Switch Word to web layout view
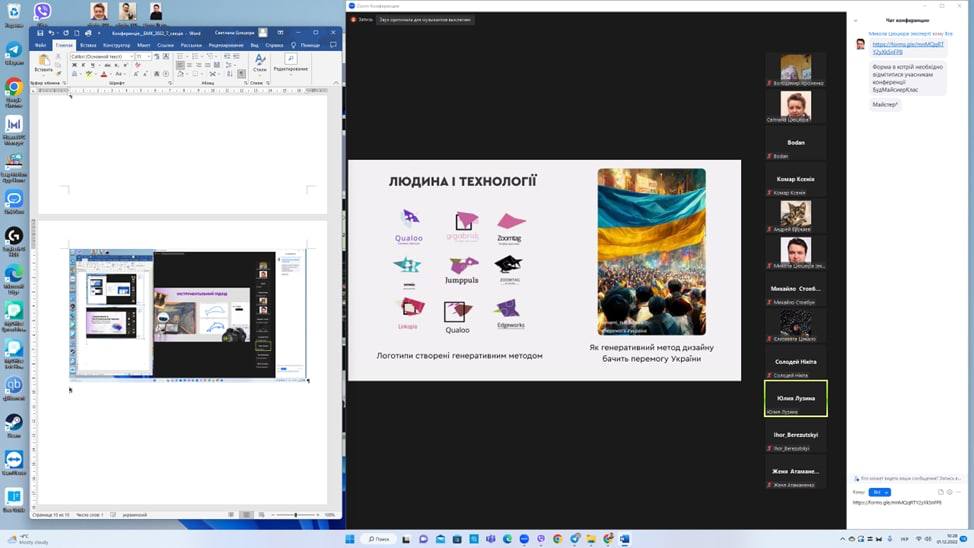 [x=262, y=514]
